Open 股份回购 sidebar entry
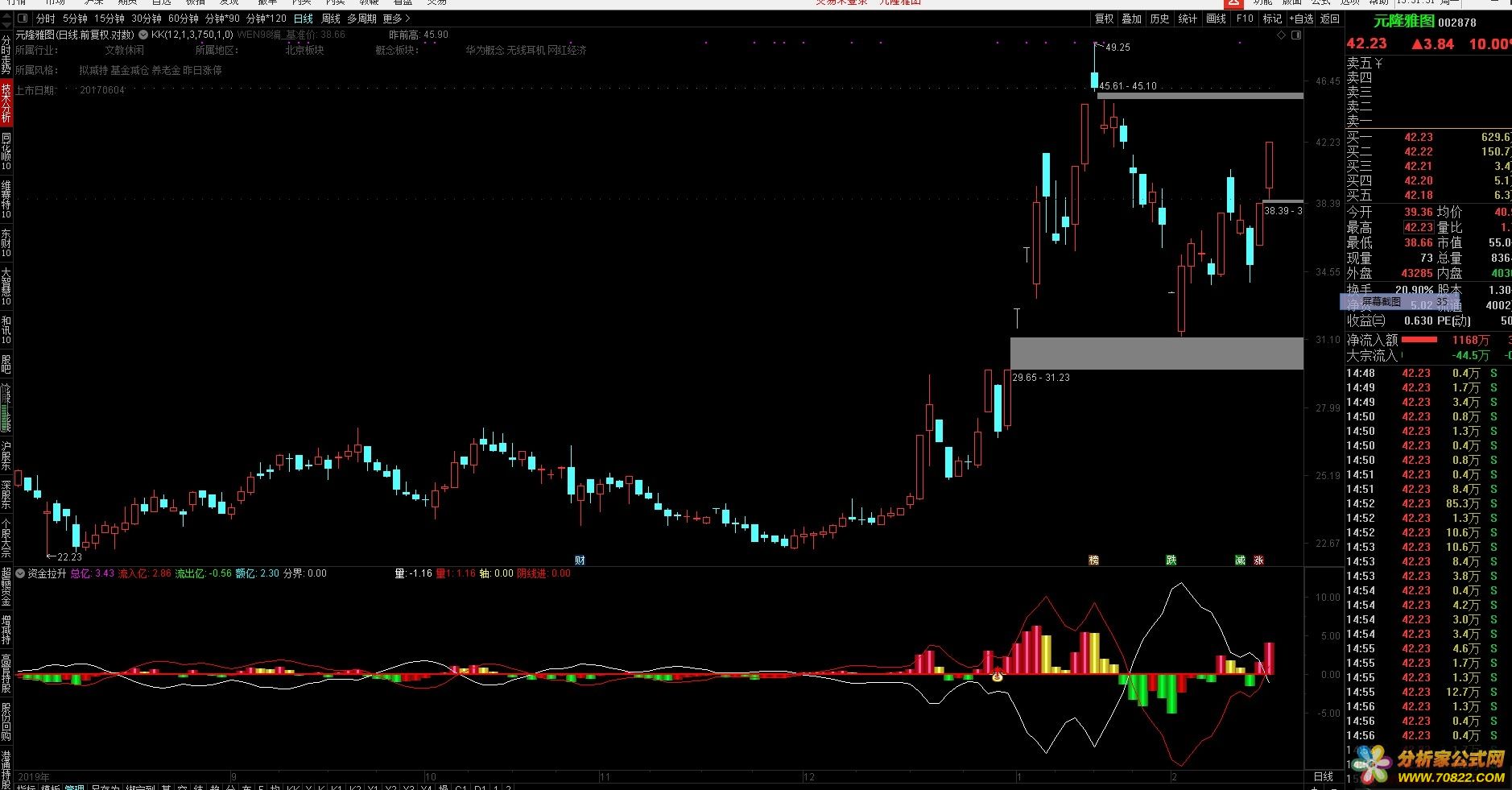Image resolution: width=1512 pixels, height=790 pixels. coord(6,722)
